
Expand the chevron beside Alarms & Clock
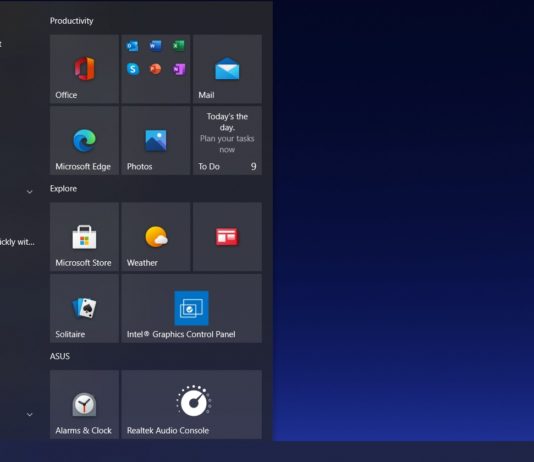tap(30, 414)
